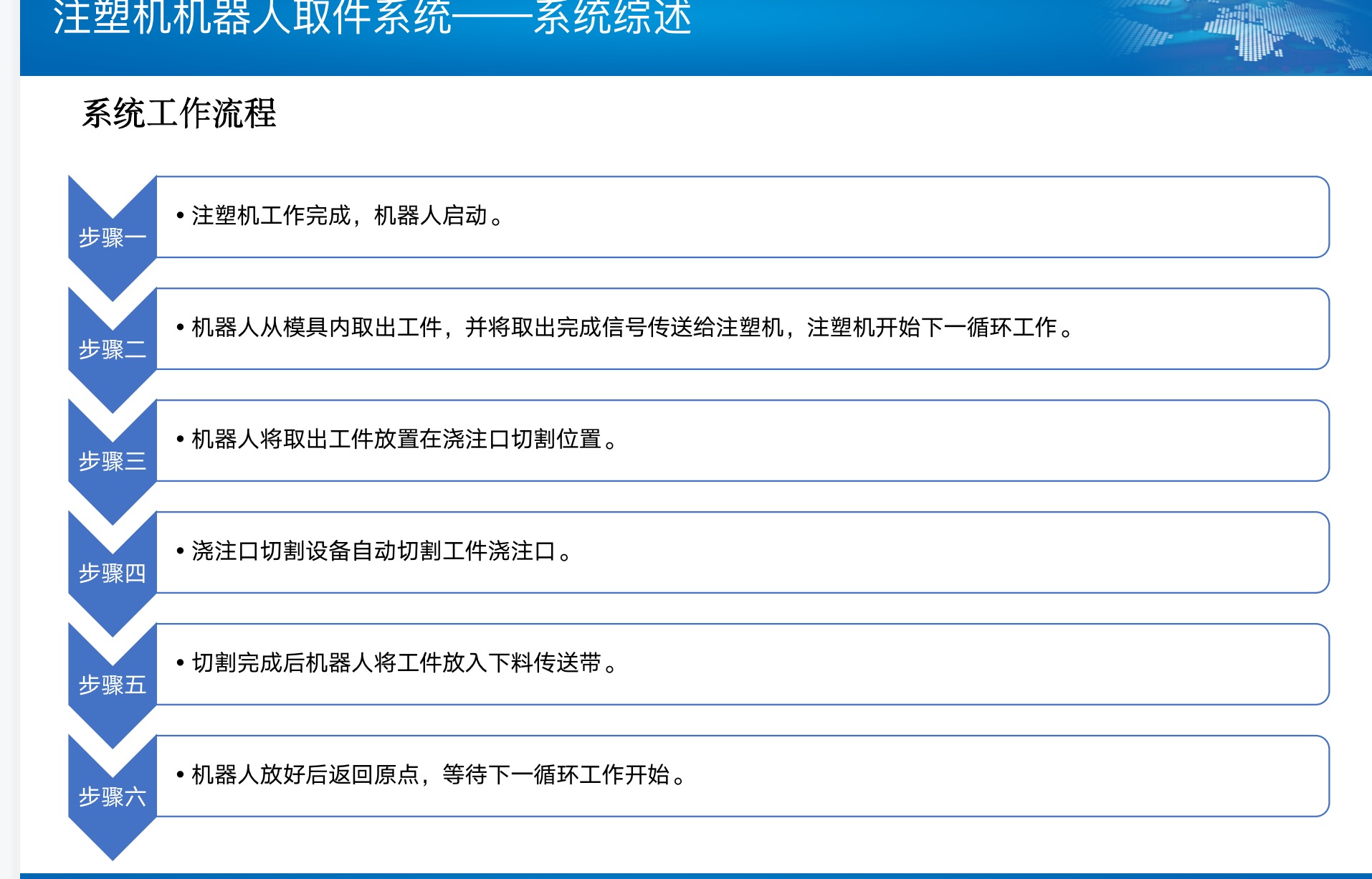
Task: Click the 步骤一 chevron arrow
Action: coord(112,238)
